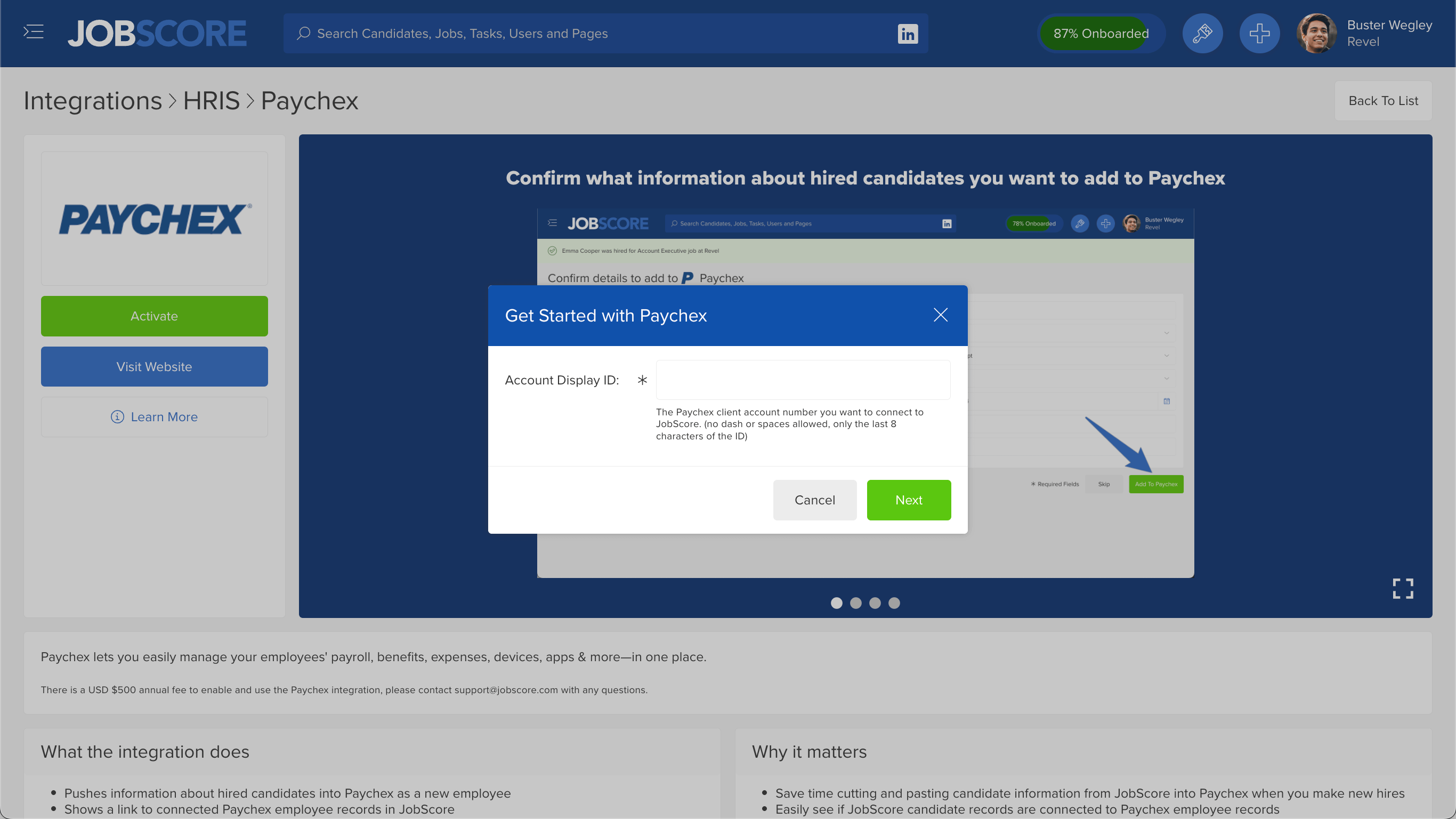Open the Integrations breadcrumb
Viewport: 1456px width, 819px height.
tap(93, 101)
